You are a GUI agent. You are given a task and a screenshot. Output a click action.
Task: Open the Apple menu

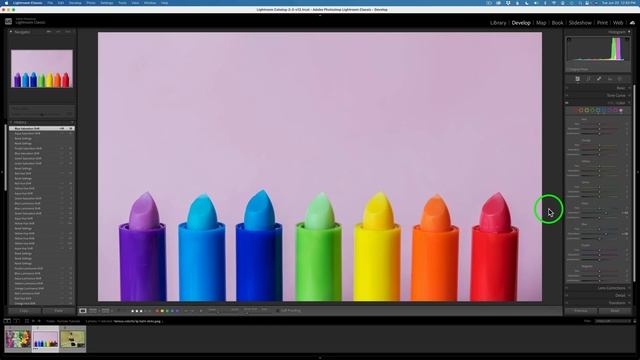pyautogui.click(x=6, y=3)
